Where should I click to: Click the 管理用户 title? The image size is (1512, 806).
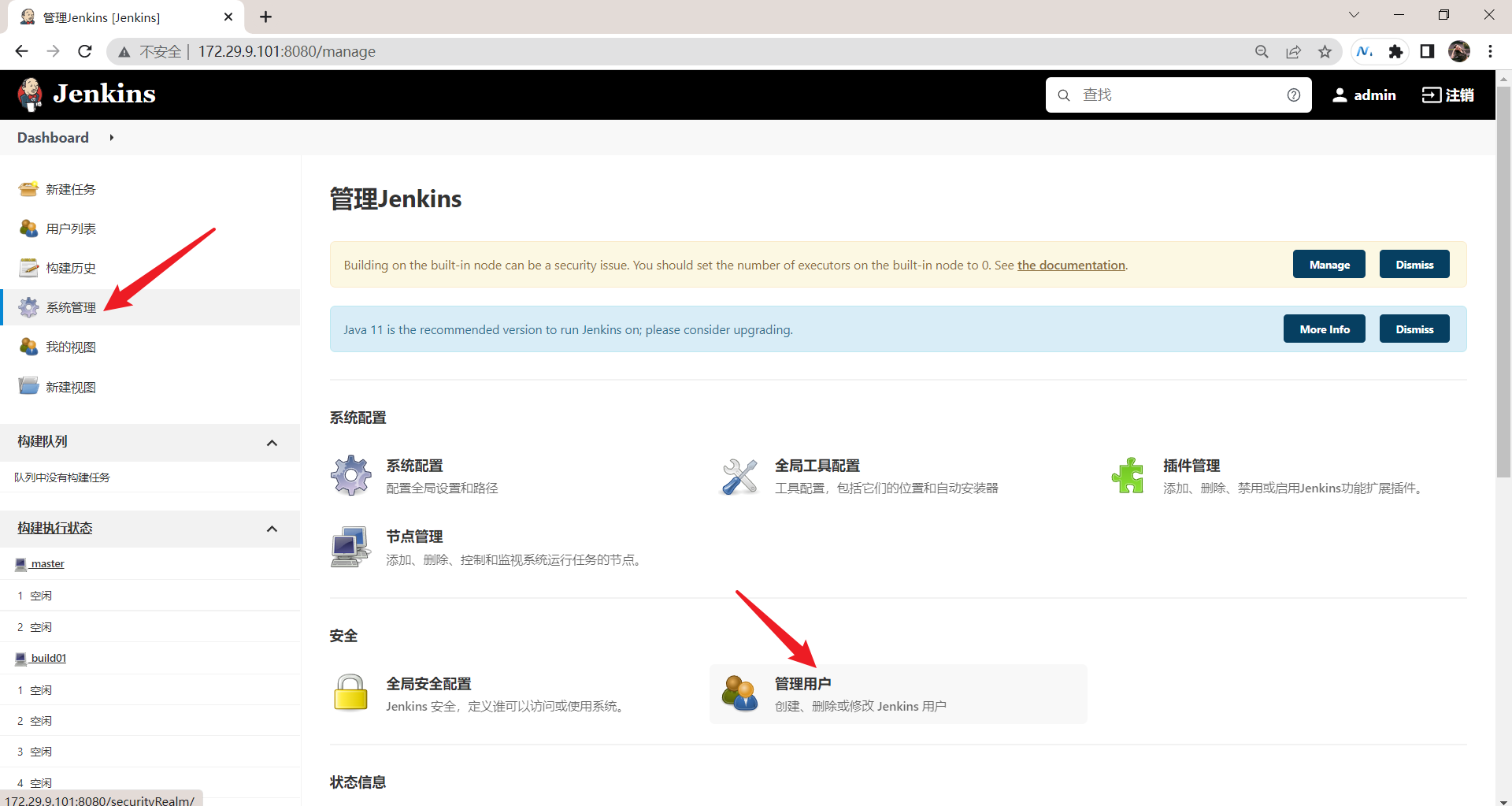click(x=803, y=684)
